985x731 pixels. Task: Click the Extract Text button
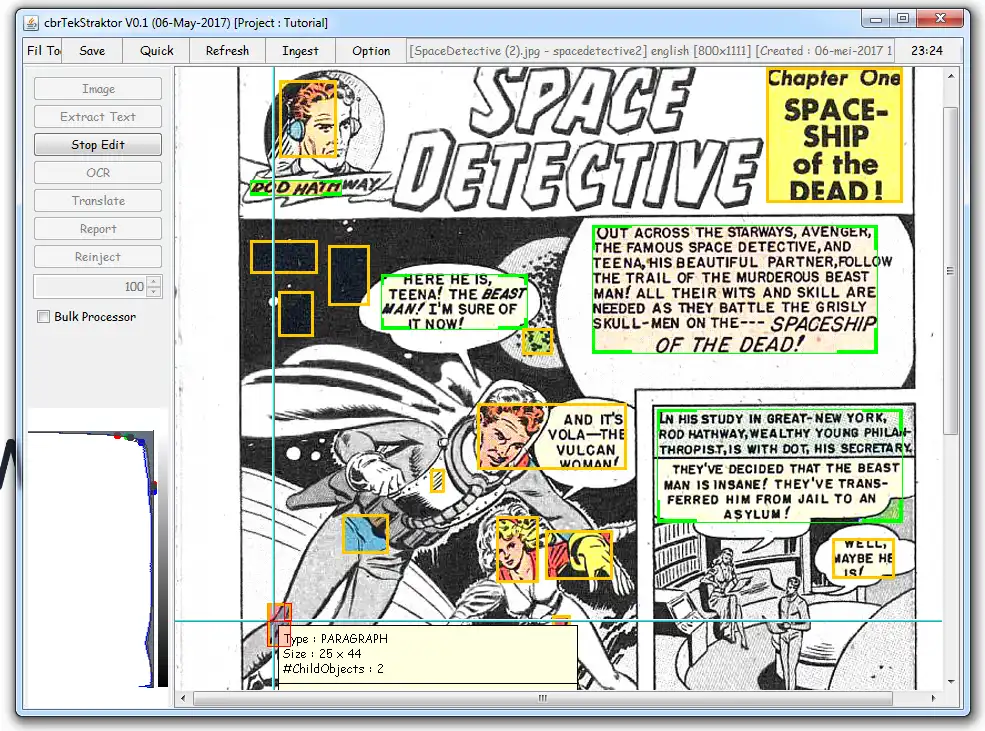point(98,117)
